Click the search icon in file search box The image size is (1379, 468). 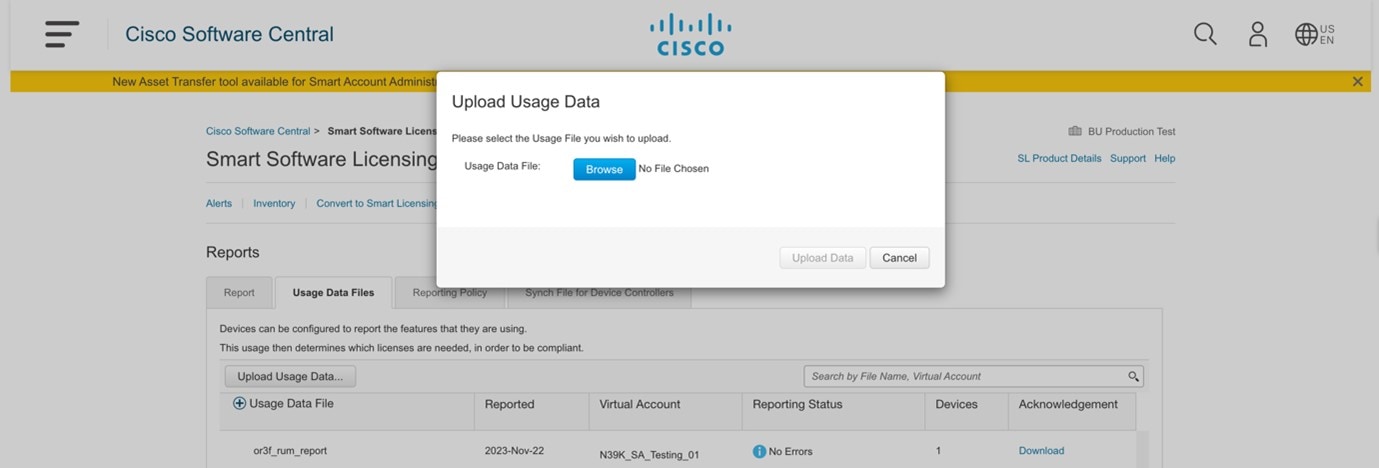click(x=1133, y=376)
